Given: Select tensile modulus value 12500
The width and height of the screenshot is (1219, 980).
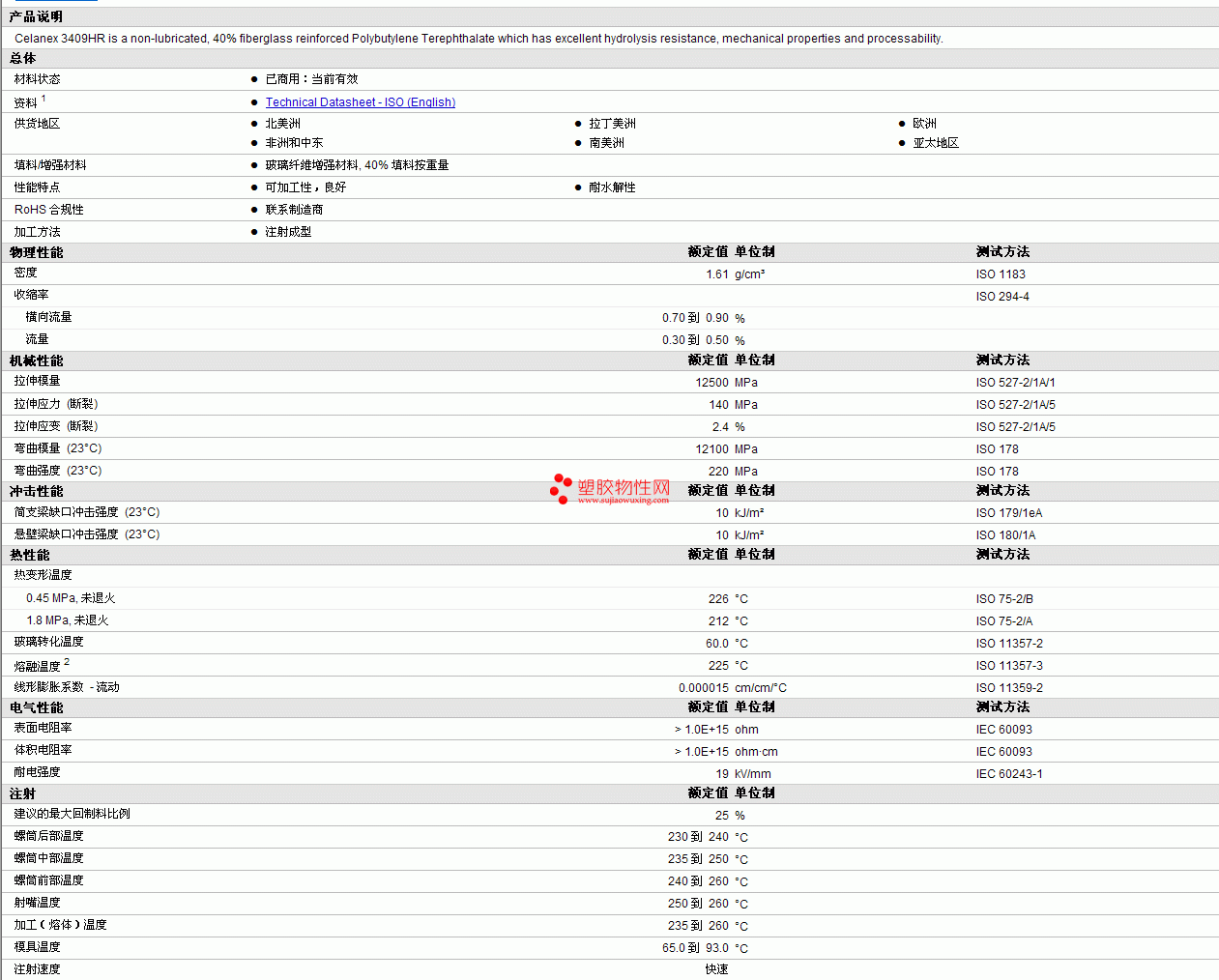Looking at the screenshot, I should tap(712, 383).
